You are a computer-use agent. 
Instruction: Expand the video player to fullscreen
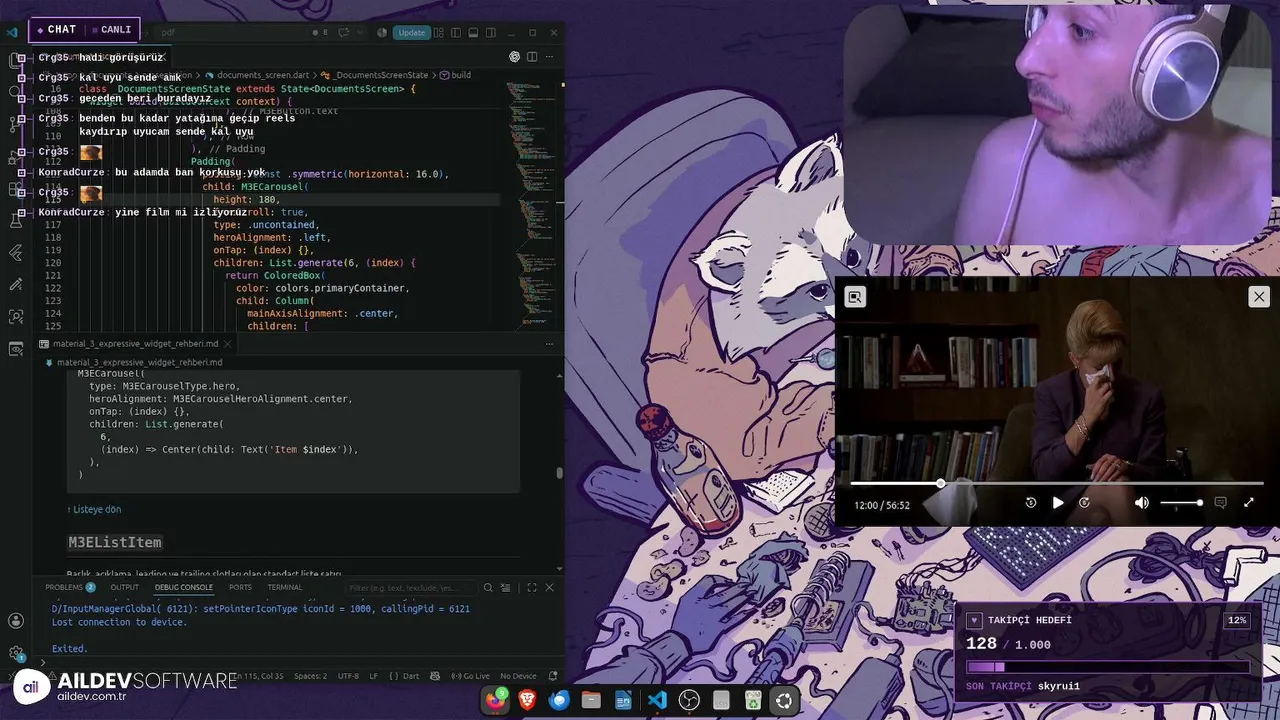(x=1249, y=503)
